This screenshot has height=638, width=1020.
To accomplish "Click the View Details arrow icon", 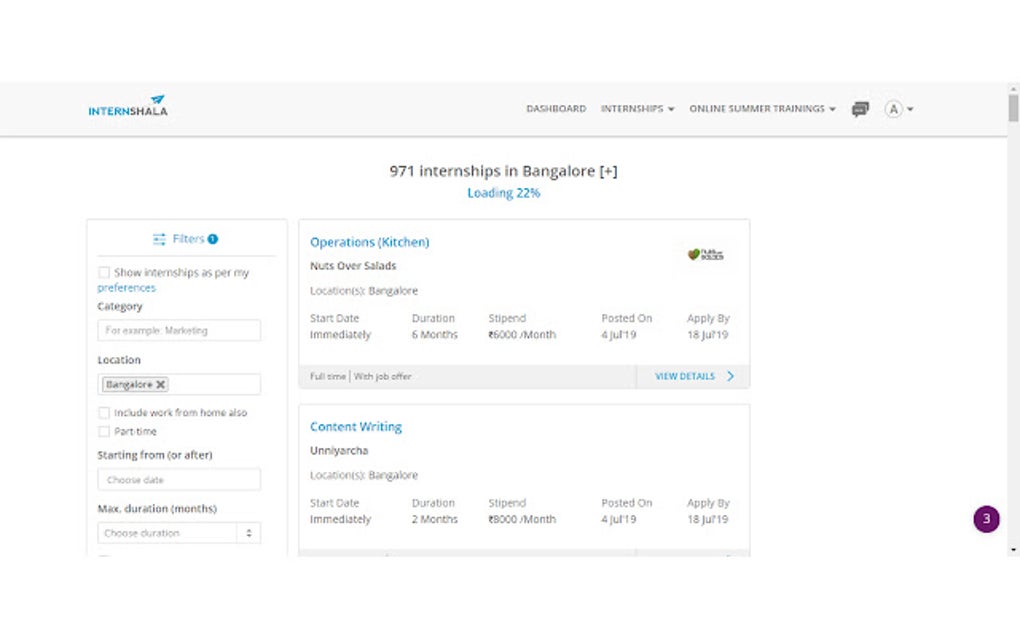I will point(730,377).
